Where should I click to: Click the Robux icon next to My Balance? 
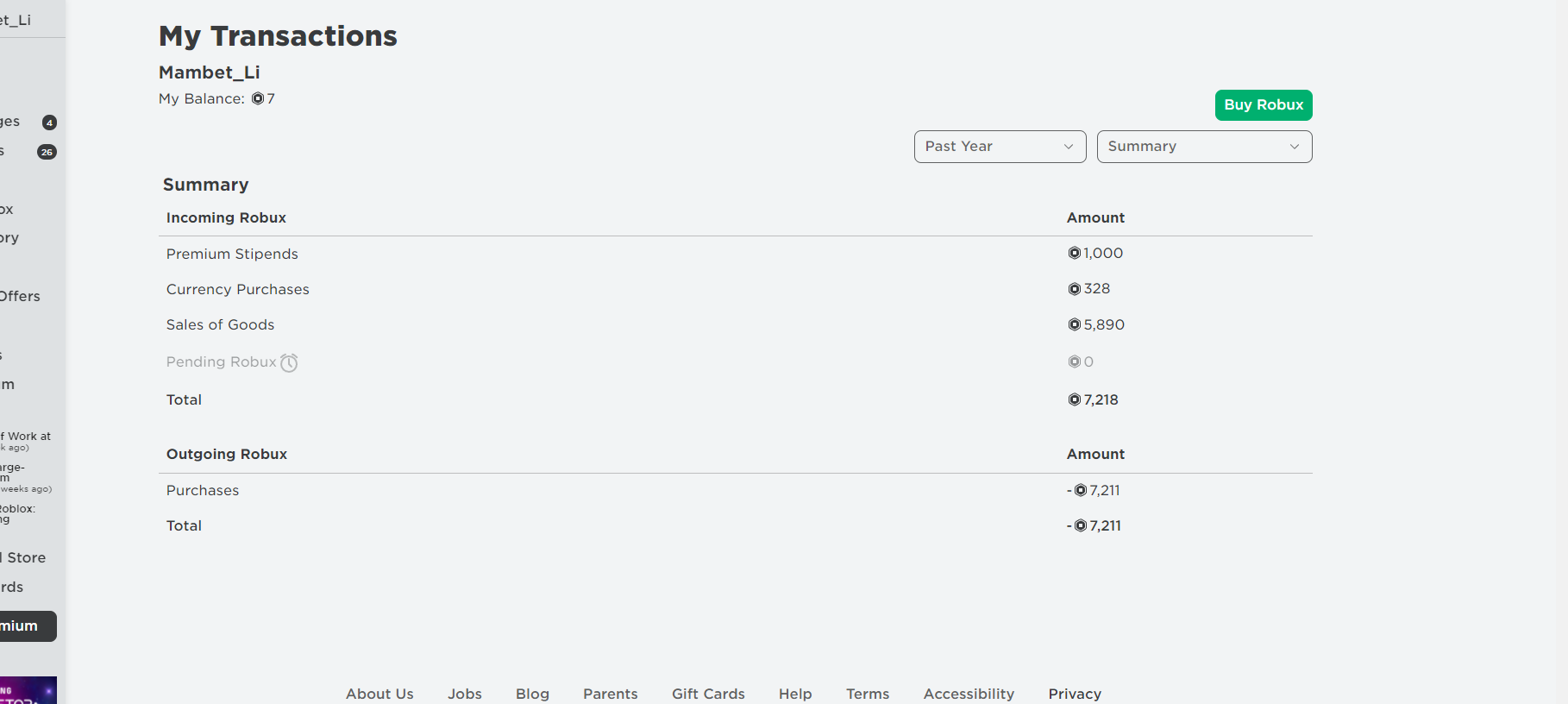click(258, 98)
